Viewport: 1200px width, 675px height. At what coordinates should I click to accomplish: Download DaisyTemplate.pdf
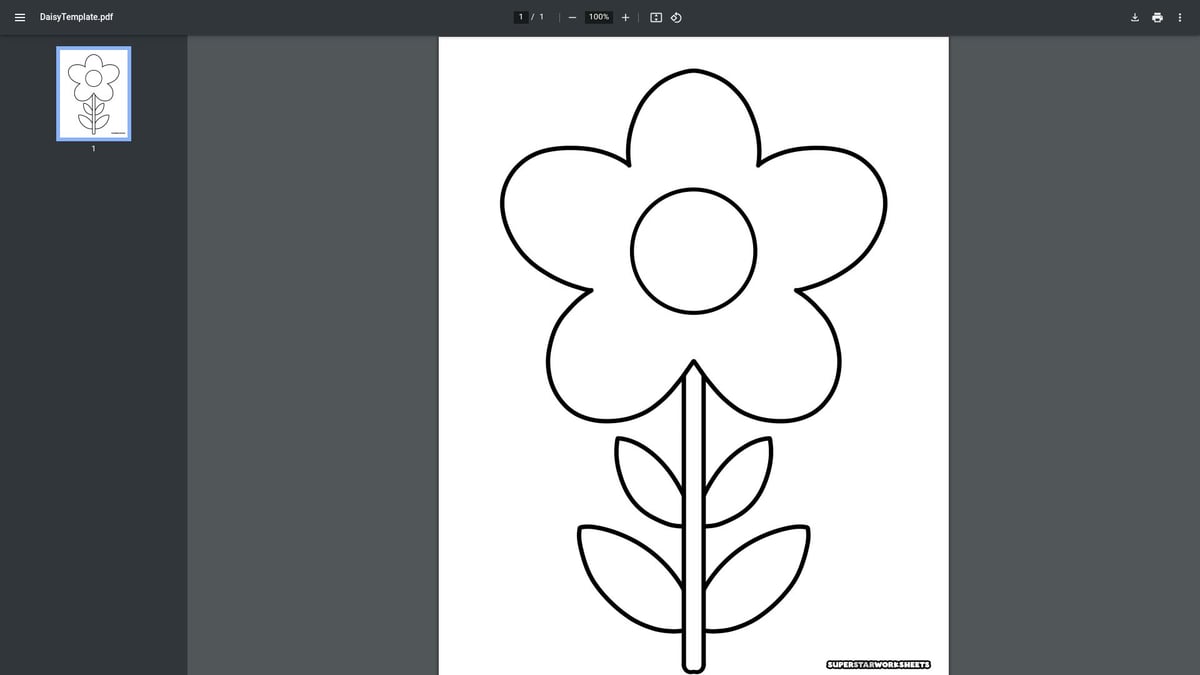pos(1134,17)
